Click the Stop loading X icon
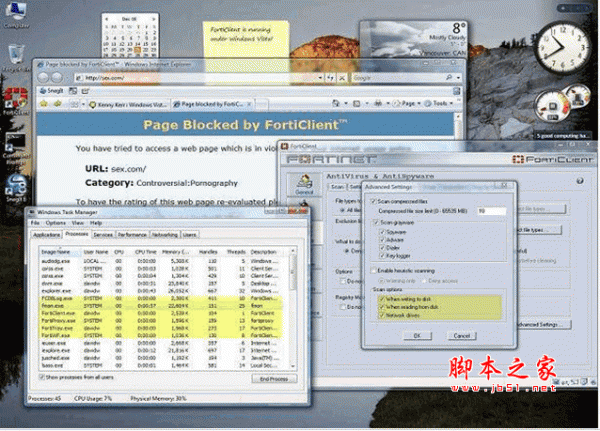Image resolution: width=600 pixels, height=431 pixels. pyautogui.click(x=342, y=78)
